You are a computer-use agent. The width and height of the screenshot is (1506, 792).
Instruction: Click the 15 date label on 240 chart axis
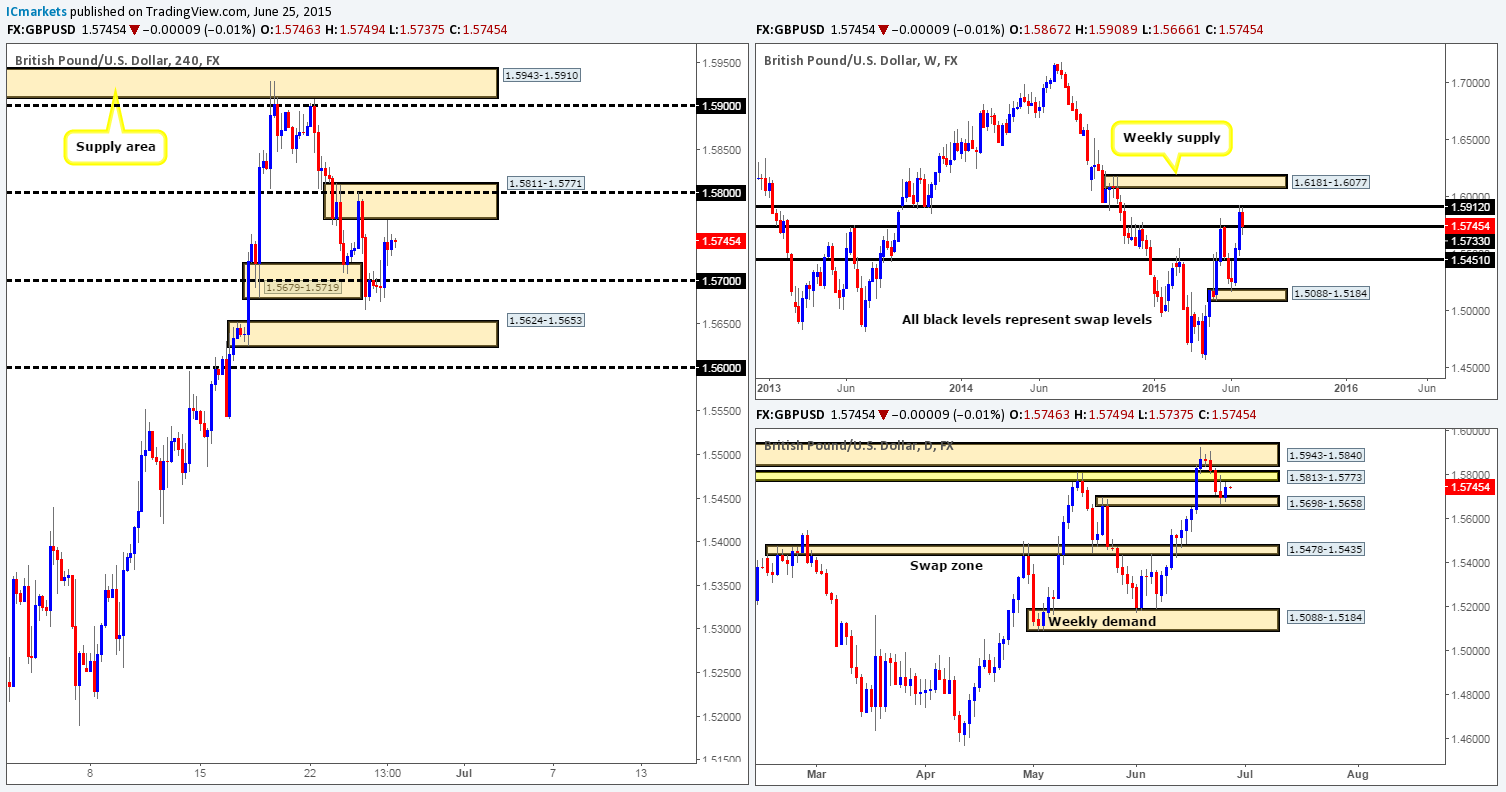[x=200, y=772]
